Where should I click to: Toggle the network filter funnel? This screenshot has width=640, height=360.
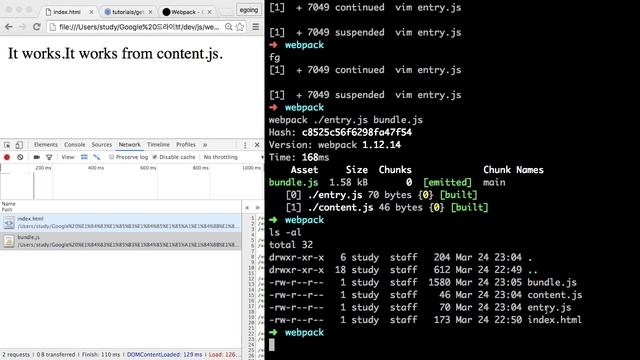(49, 157)
